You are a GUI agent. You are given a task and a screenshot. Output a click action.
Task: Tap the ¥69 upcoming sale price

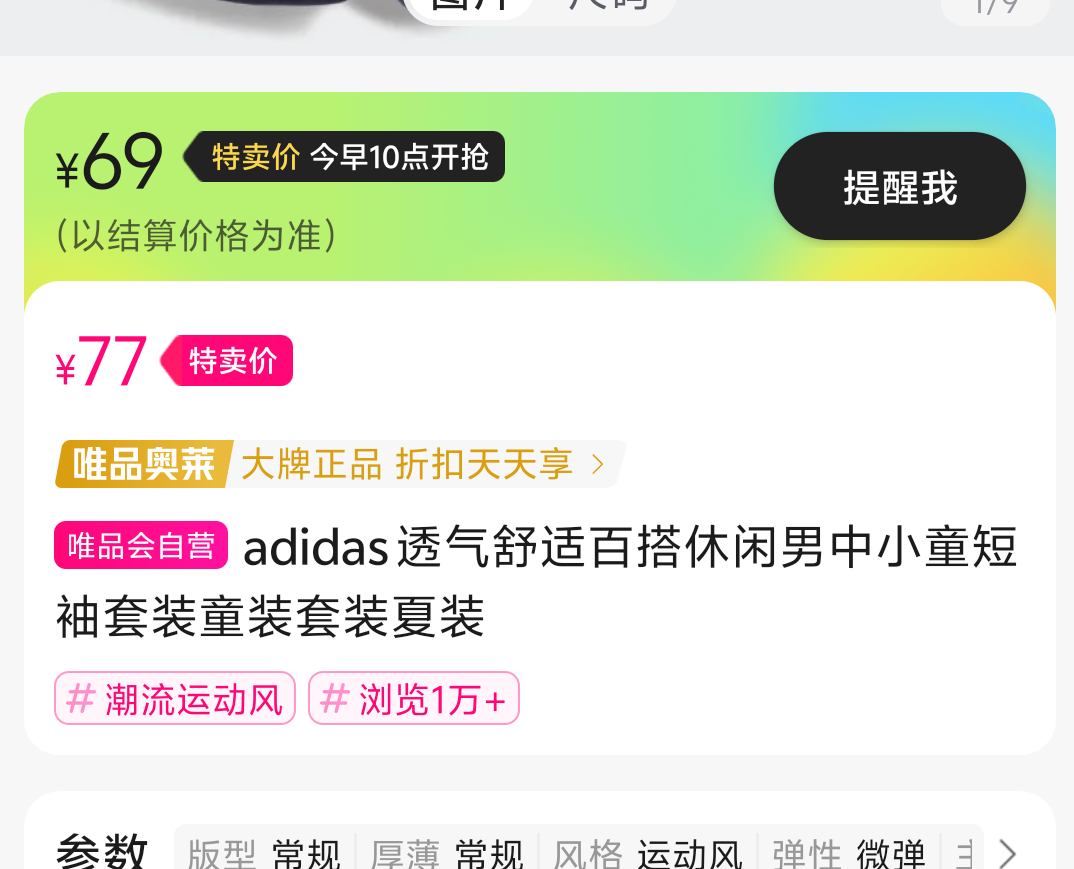110,161
